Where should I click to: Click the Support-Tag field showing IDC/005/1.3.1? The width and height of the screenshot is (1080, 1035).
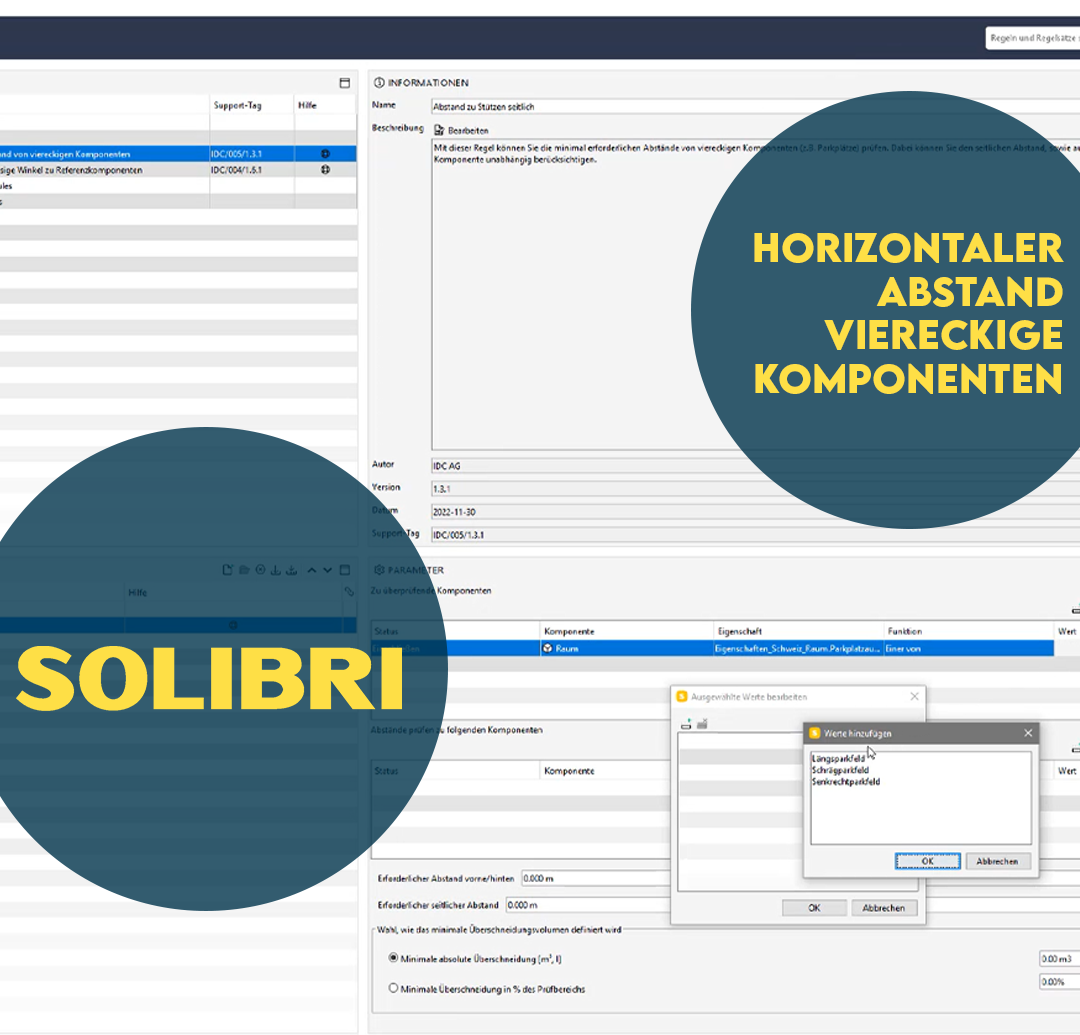[x=756, y=535]
